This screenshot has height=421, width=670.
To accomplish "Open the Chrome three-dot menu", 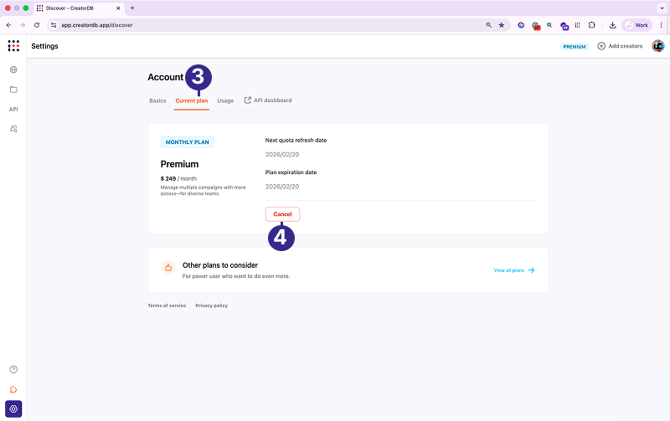I will pos(661,25).
